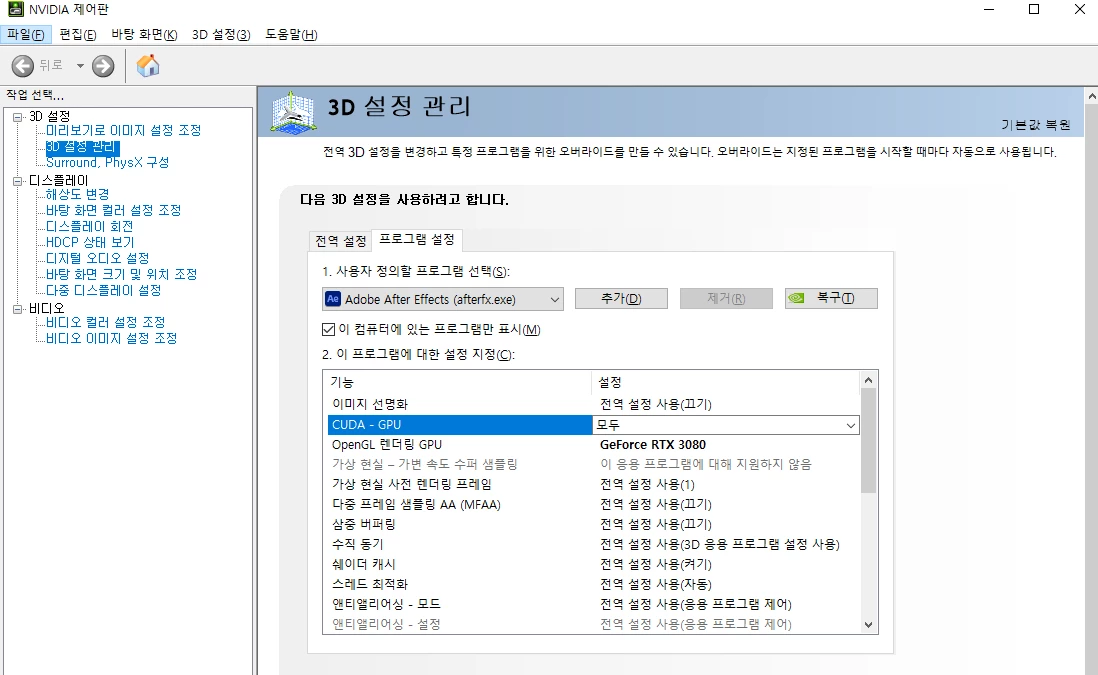The width and height of the screenshot is (1098, 675).
Task: Click the NVIDIA icon in title bar
Action: tap(15, 9)
